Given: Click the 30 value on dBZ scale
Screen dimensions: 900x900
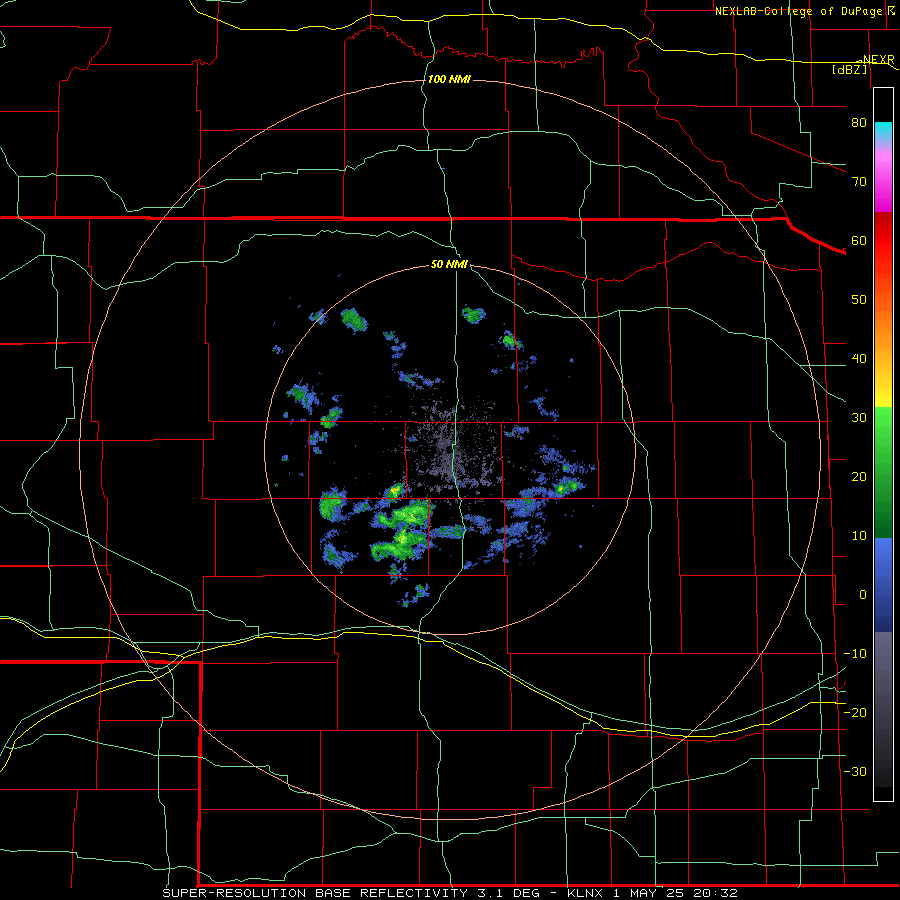Looking at the screenshot, I should coord(859,417).
